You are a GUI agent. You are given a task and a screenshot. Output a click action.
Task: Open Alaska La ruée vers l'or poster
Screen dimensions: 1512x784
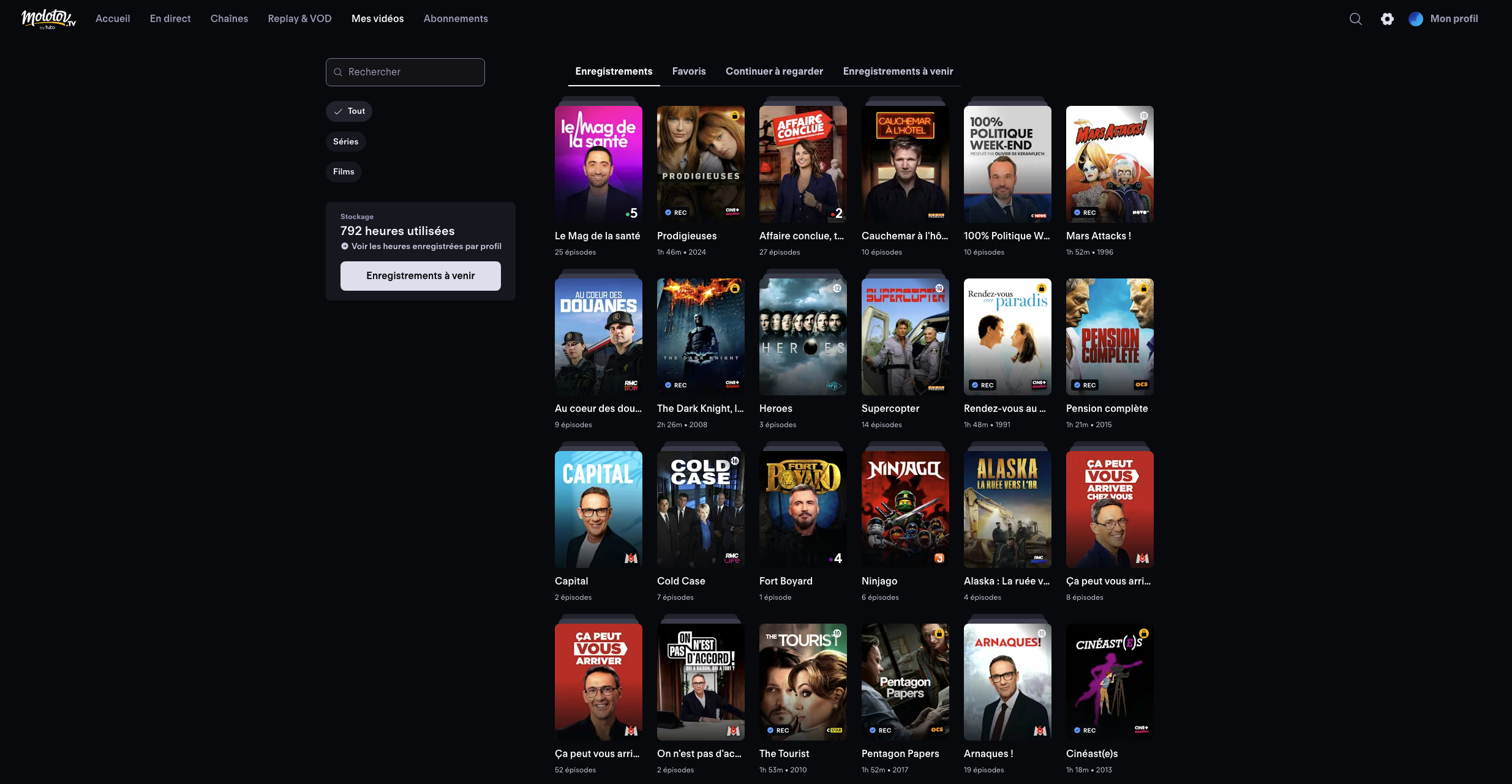click(1007, 509)
